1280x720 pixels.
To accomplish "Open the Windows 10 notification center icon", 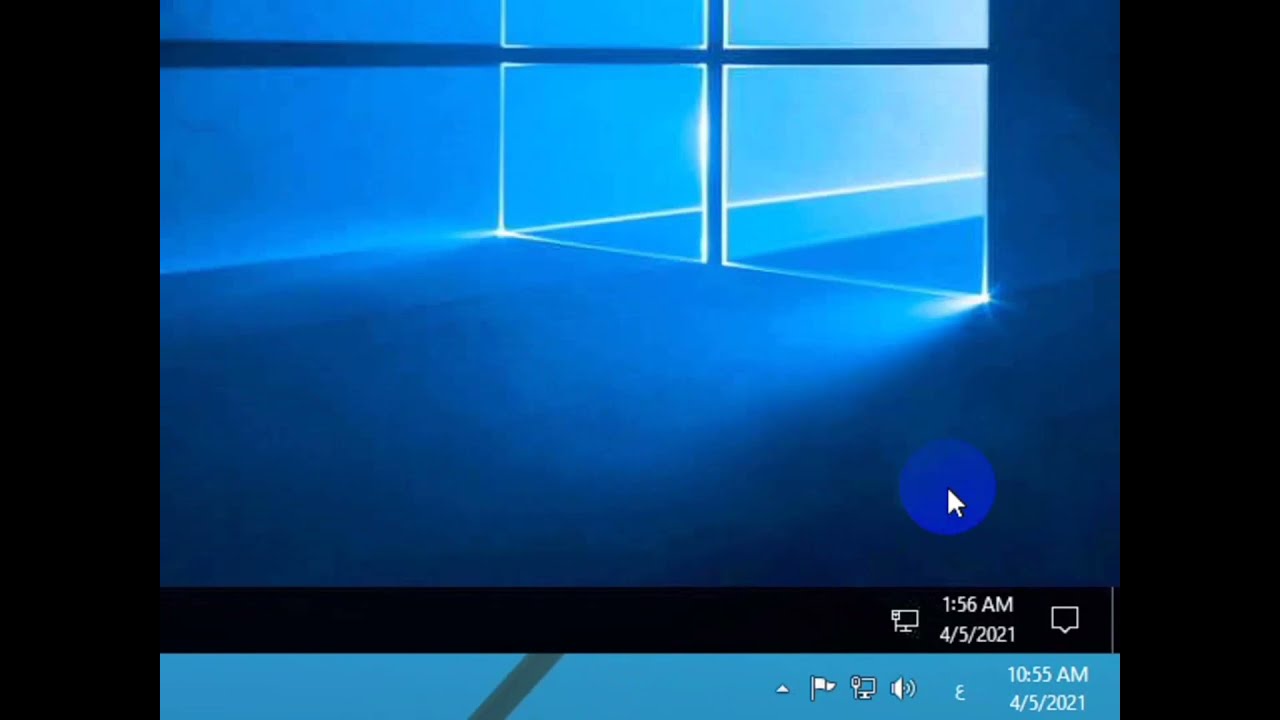I will coord(1065,620).
